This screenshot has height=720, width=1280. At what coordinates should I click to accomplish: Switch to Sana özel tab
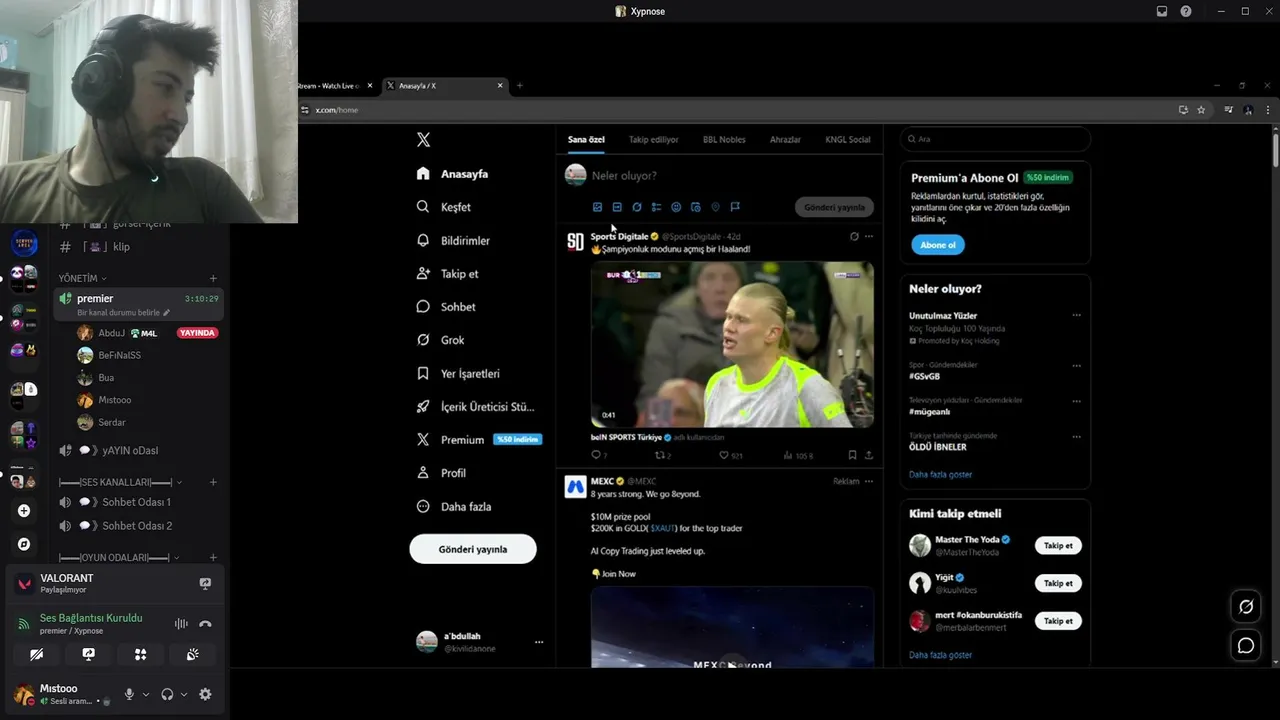coord(586,139)
